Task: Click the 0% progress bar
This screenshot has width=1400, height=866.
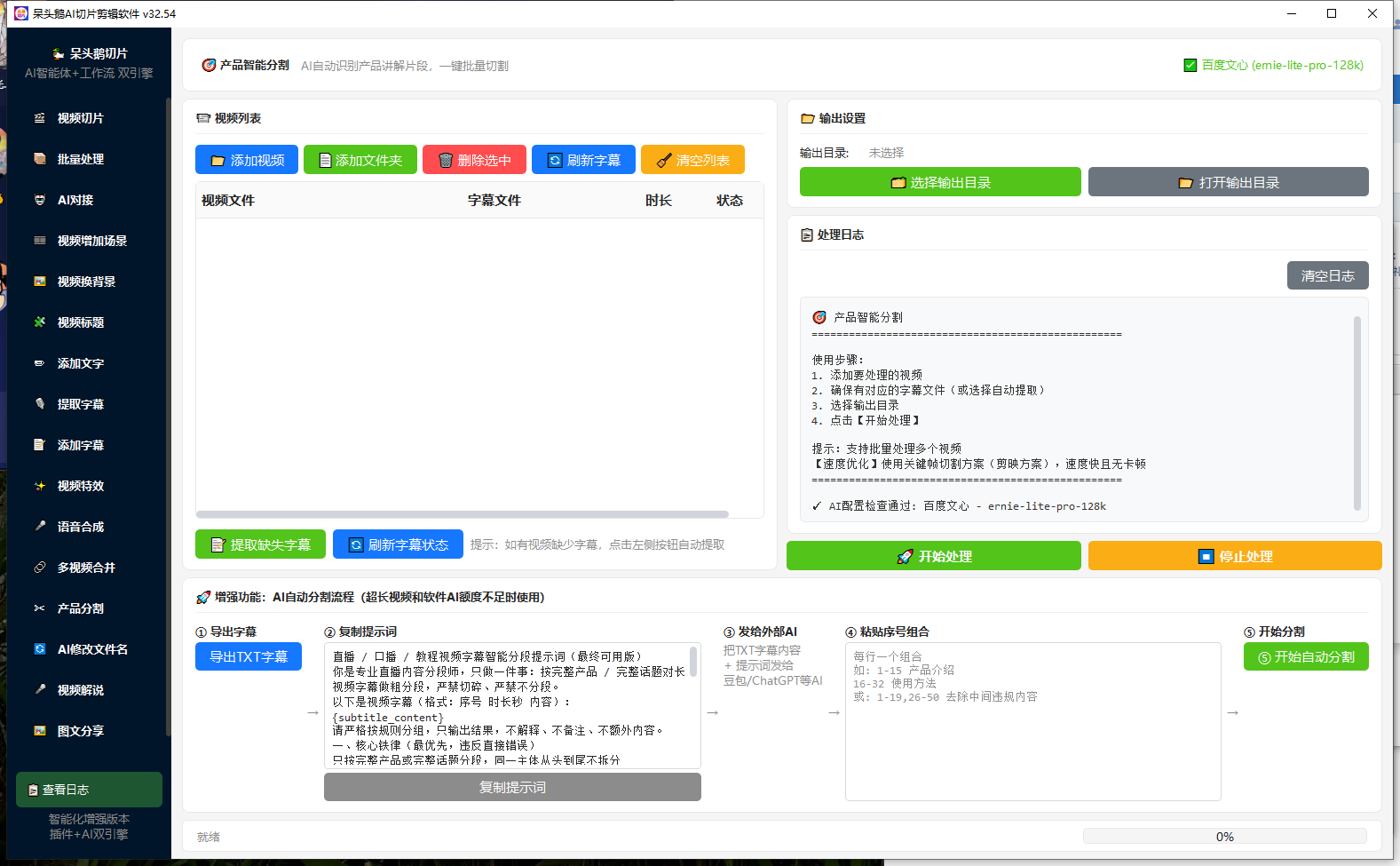Action: point(1224,836)
